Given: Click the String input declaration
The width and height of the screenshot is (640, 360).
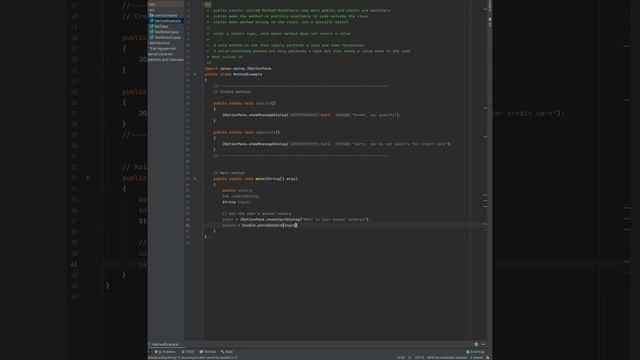Looking at the screenshot, I should click(x=236, y=202).
